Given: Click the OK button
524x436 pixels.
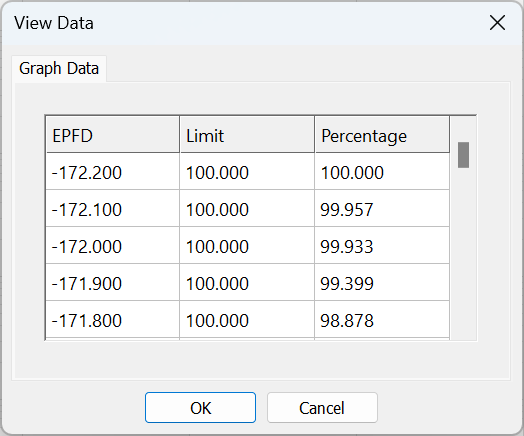Looking at the screenshot, I should 201,408.
